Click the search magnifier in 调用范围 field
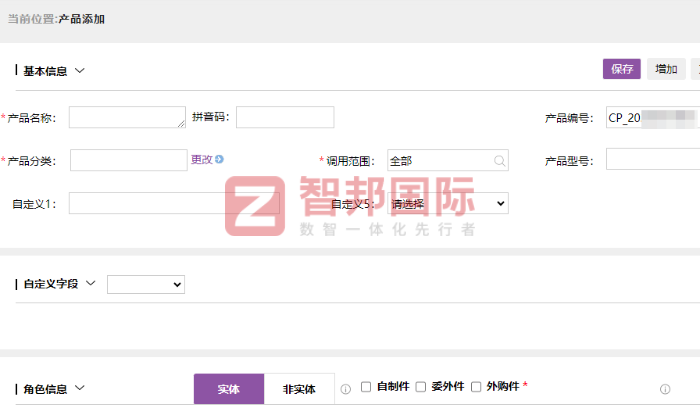This screenshot has height=412, width=700. point(499,160)
